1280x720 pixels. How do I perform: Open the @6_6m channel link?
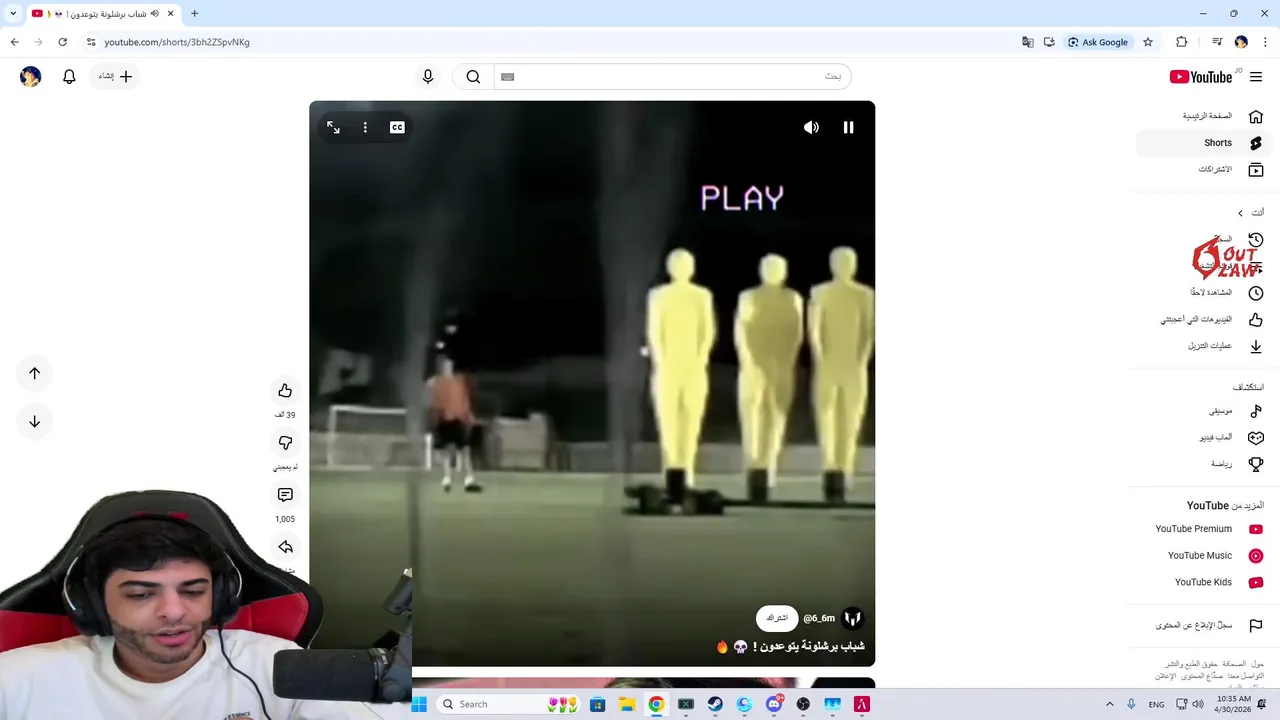(x=819, y=618)
